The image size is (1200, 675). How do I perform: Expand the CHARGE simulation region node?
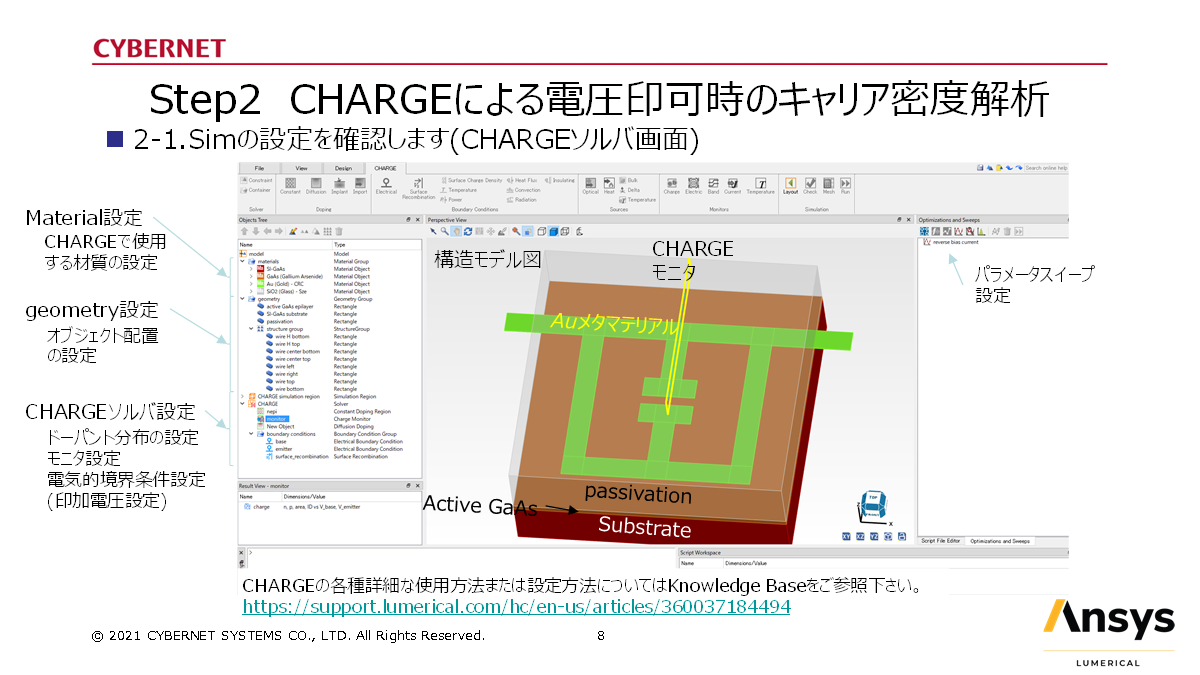(x=241, y=396)
